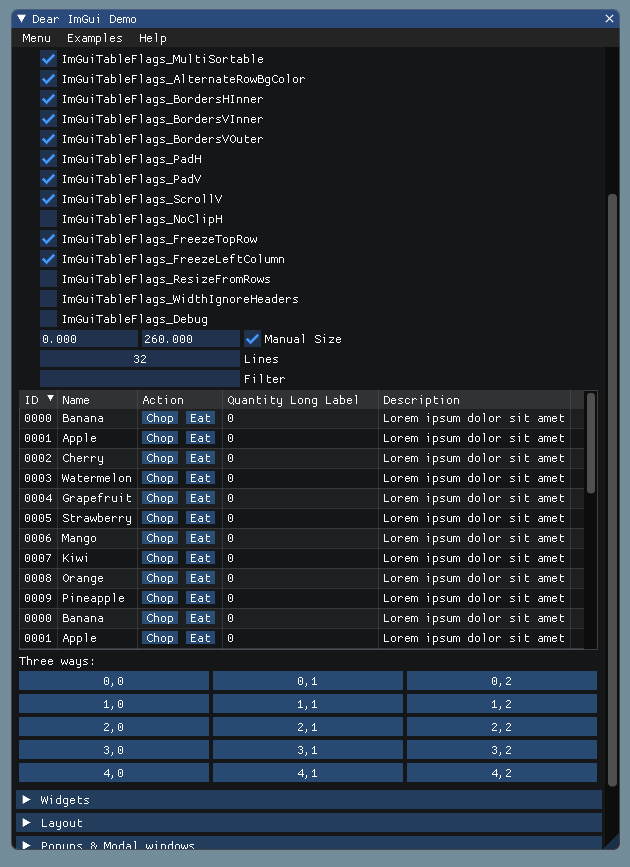Click the window resize grip corner

click(613, 843)
